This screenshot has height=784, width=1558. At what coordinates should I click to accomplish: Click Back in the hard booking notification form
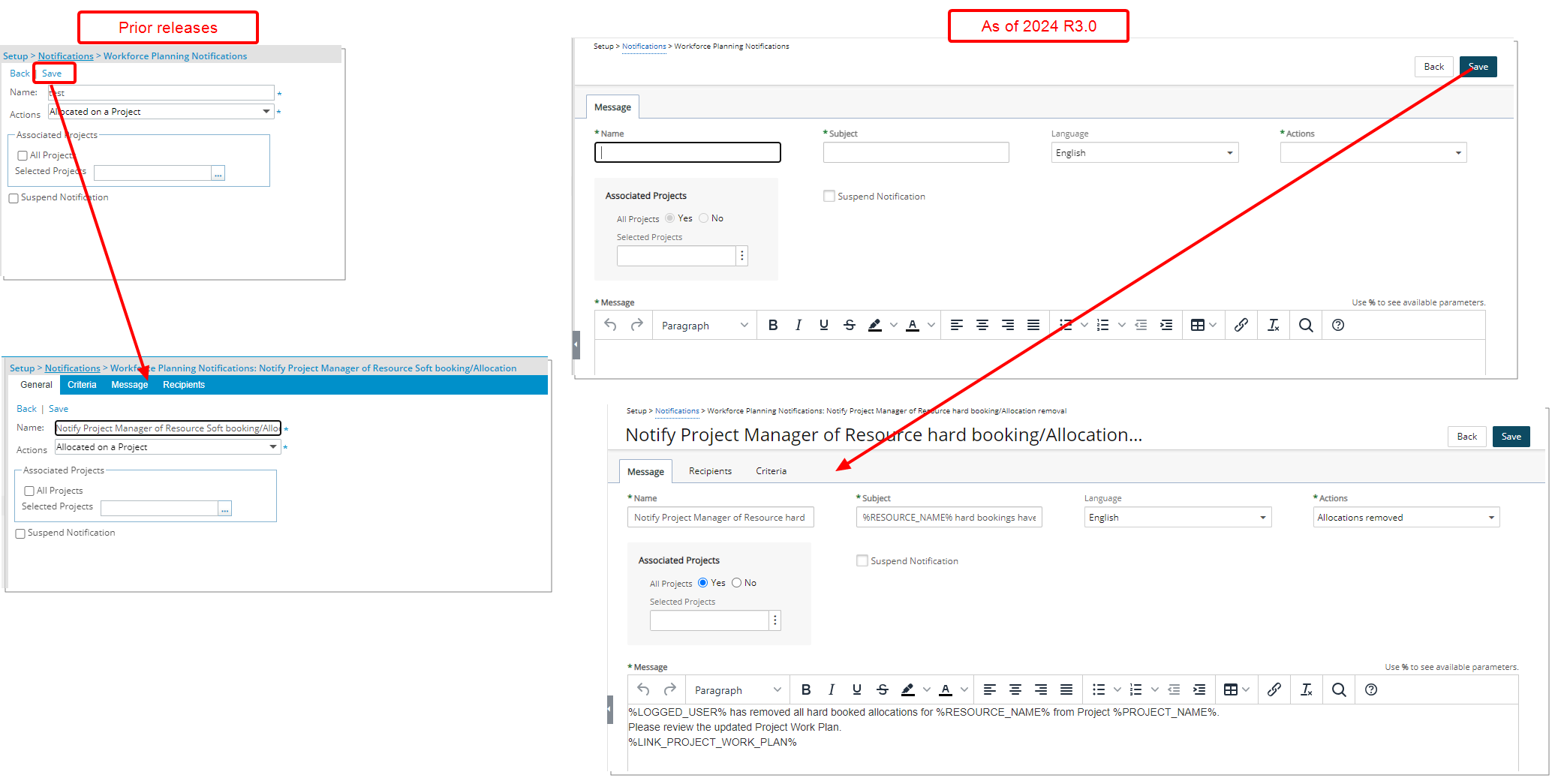[x=1467, y=437]
